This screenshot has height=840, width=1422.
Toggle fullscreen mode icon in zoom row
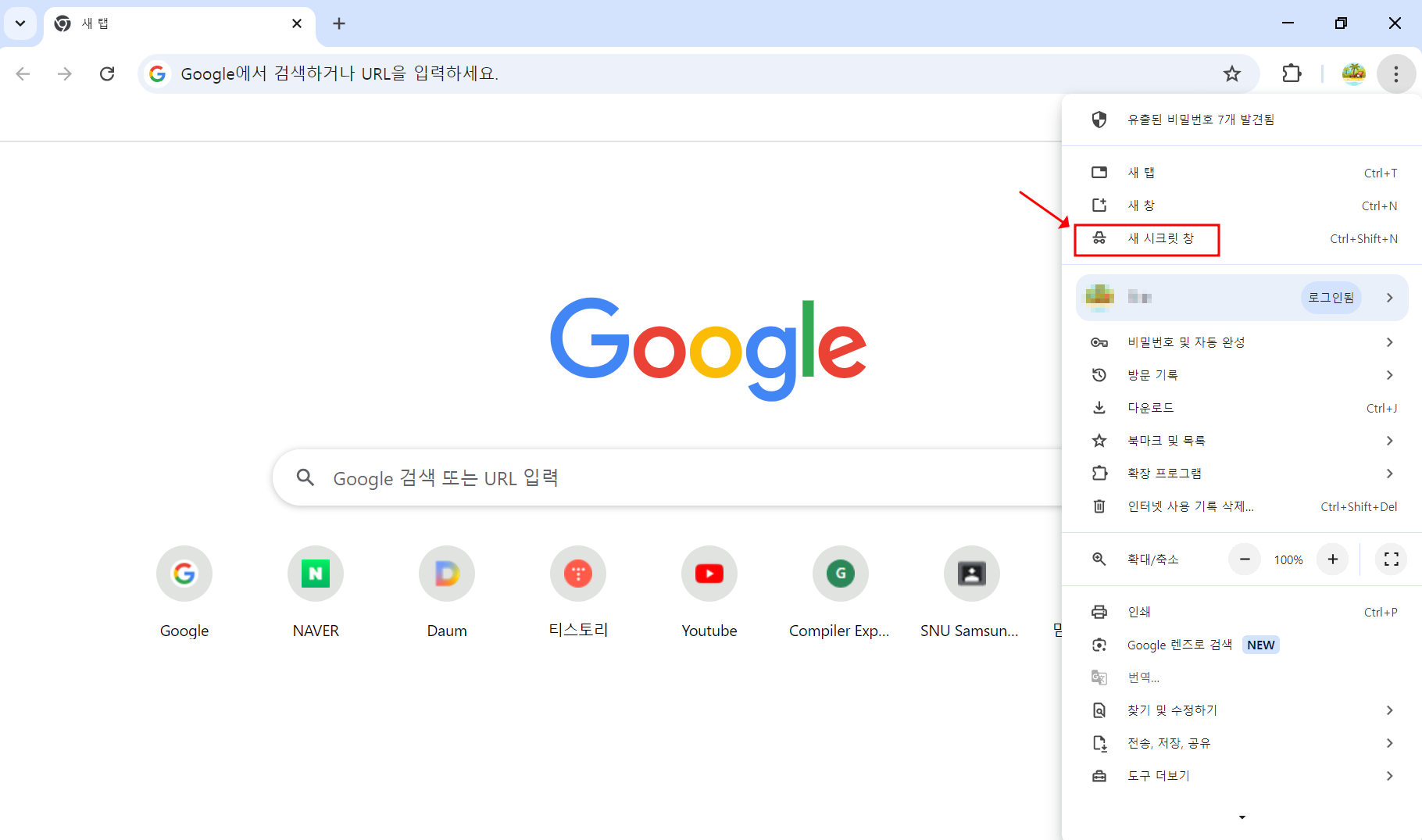click(1392, 559)
